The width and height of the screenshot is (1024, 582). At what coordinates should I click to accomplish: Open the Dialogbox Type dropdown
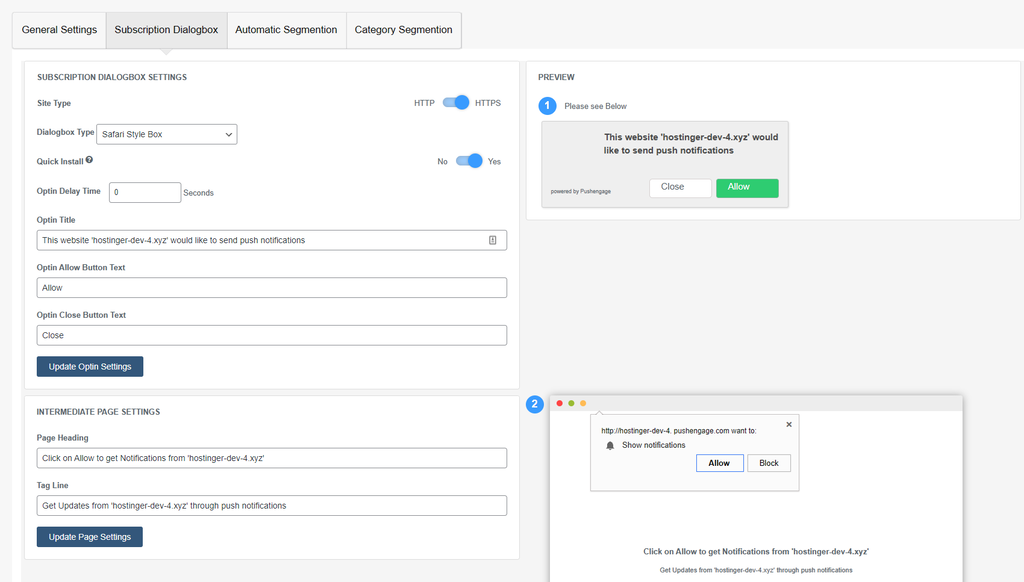(167, 134)
